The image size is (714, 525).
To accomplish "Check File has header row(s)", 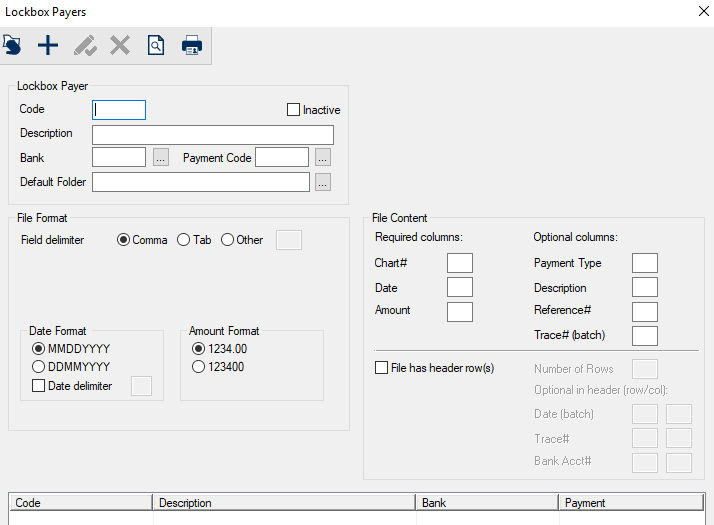I will (x=382, y=368).
